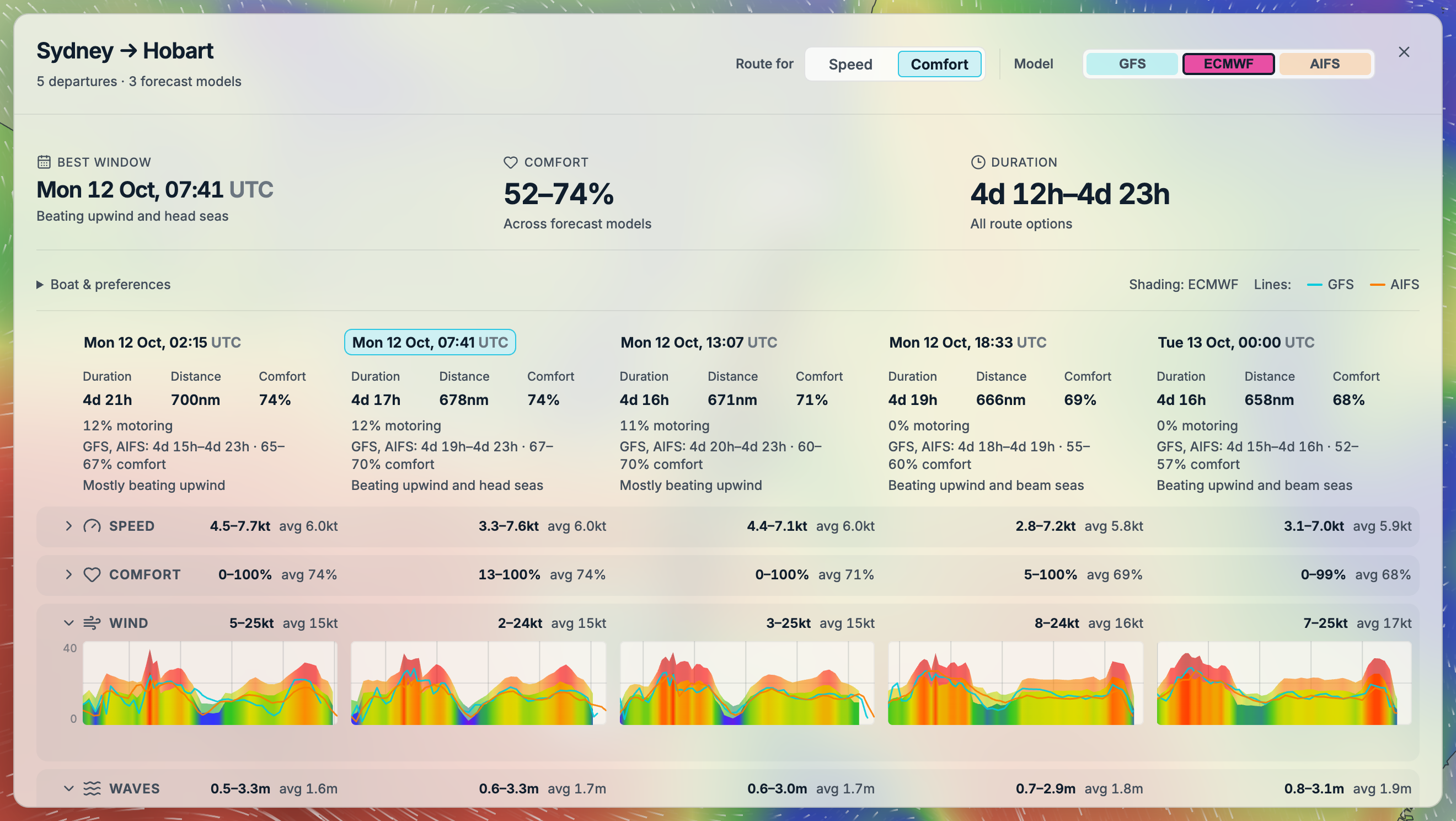Click '0.8–3.1m' wave range value
Image resolution: width=1456 pixels, height=821 pixels.
coord(1314,788)
